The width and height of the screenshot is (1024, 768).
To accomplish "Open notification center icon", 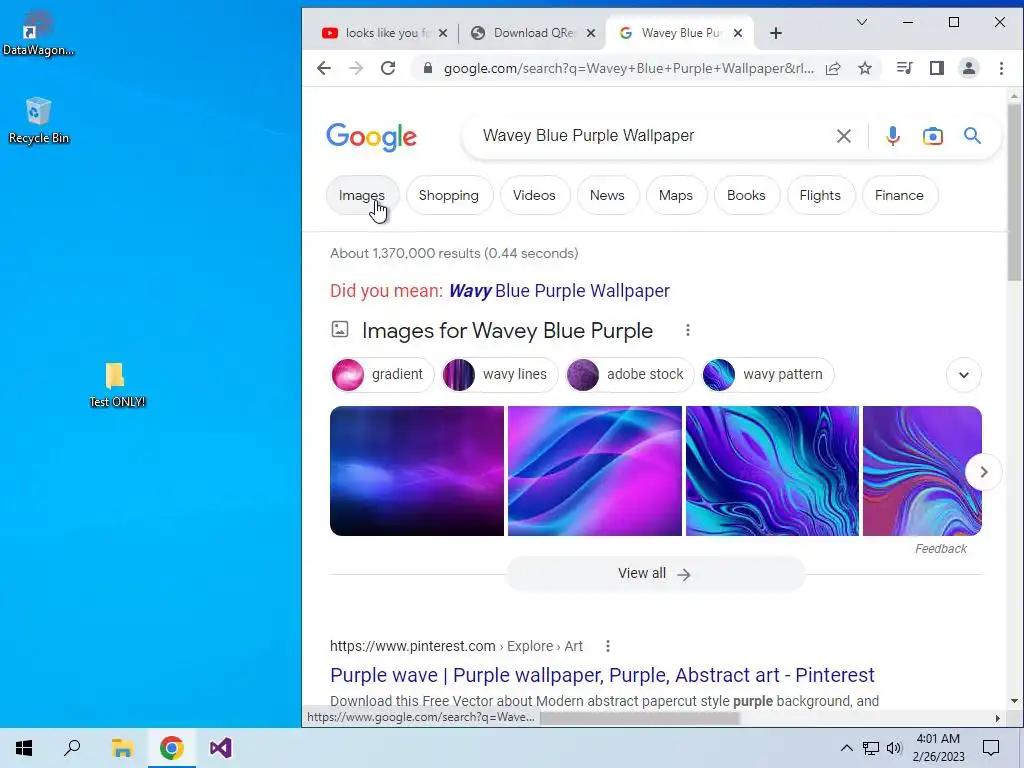I will click(x=991, y=748).
